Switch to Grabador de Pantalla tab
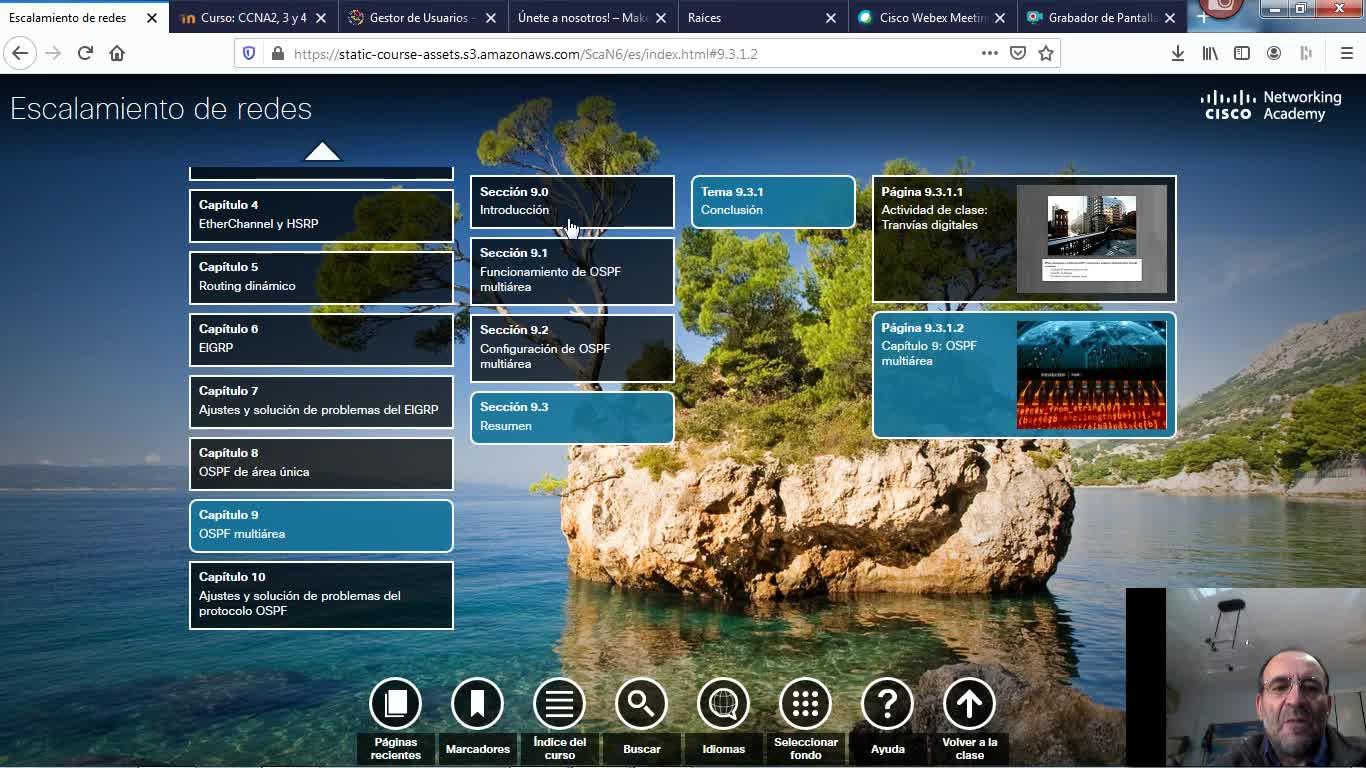 1102,18
